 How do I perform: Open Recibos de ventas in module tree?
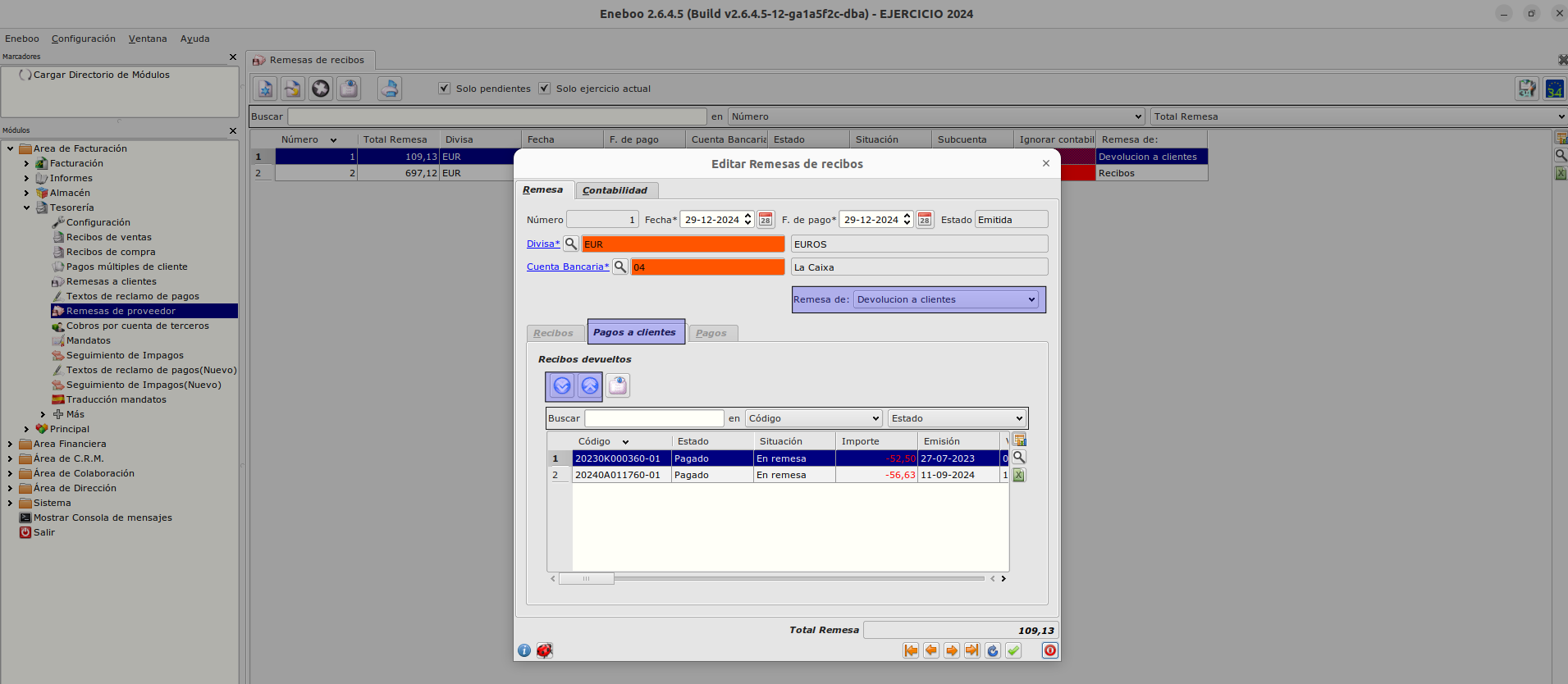click(108, 237)
